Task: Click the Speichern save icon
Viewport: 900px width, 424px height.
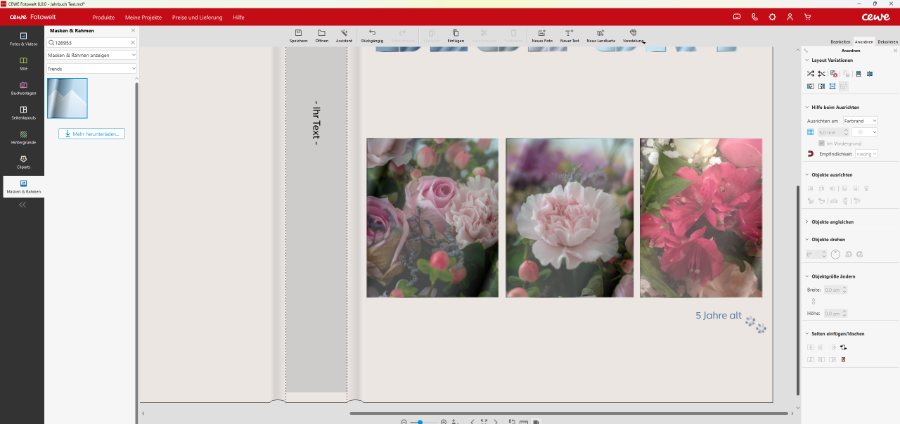Action: (x=298, y=33)
